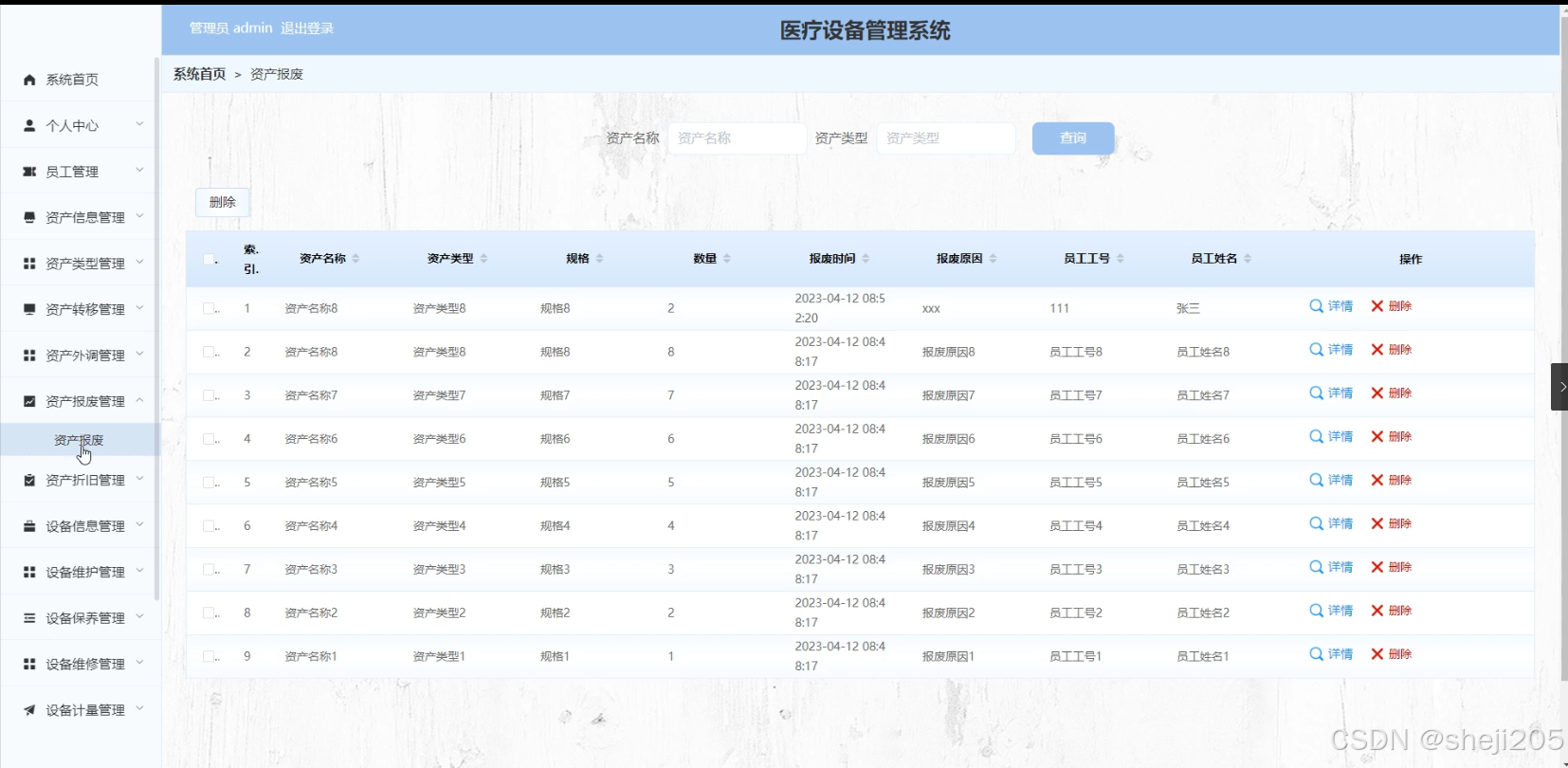The image size is (1568, 768).
Task: Expand the 资产信息管理 menu chevron
Action: coord(139,216)
